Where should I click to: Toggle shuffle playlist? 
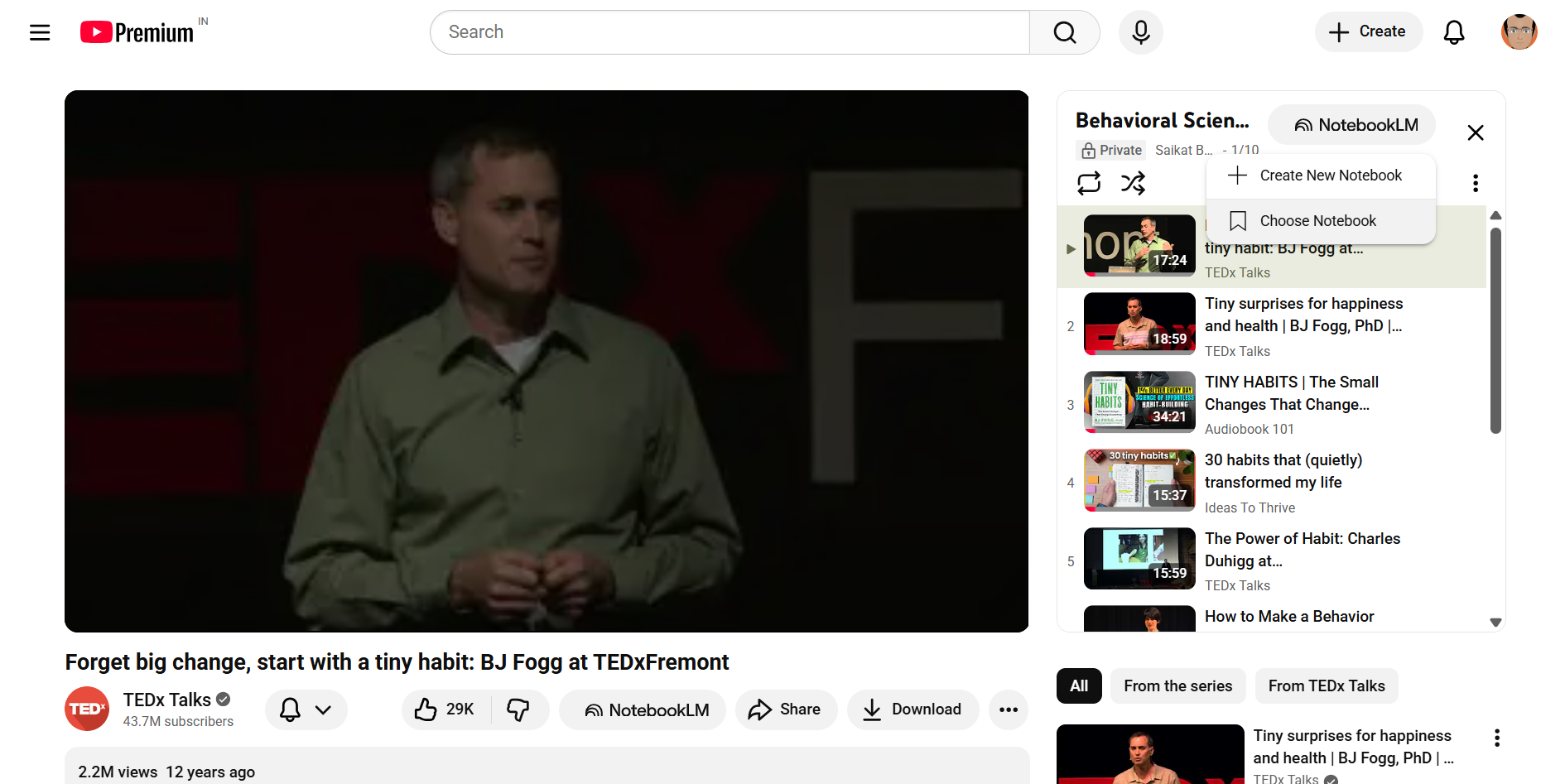tap(1134, 183)
